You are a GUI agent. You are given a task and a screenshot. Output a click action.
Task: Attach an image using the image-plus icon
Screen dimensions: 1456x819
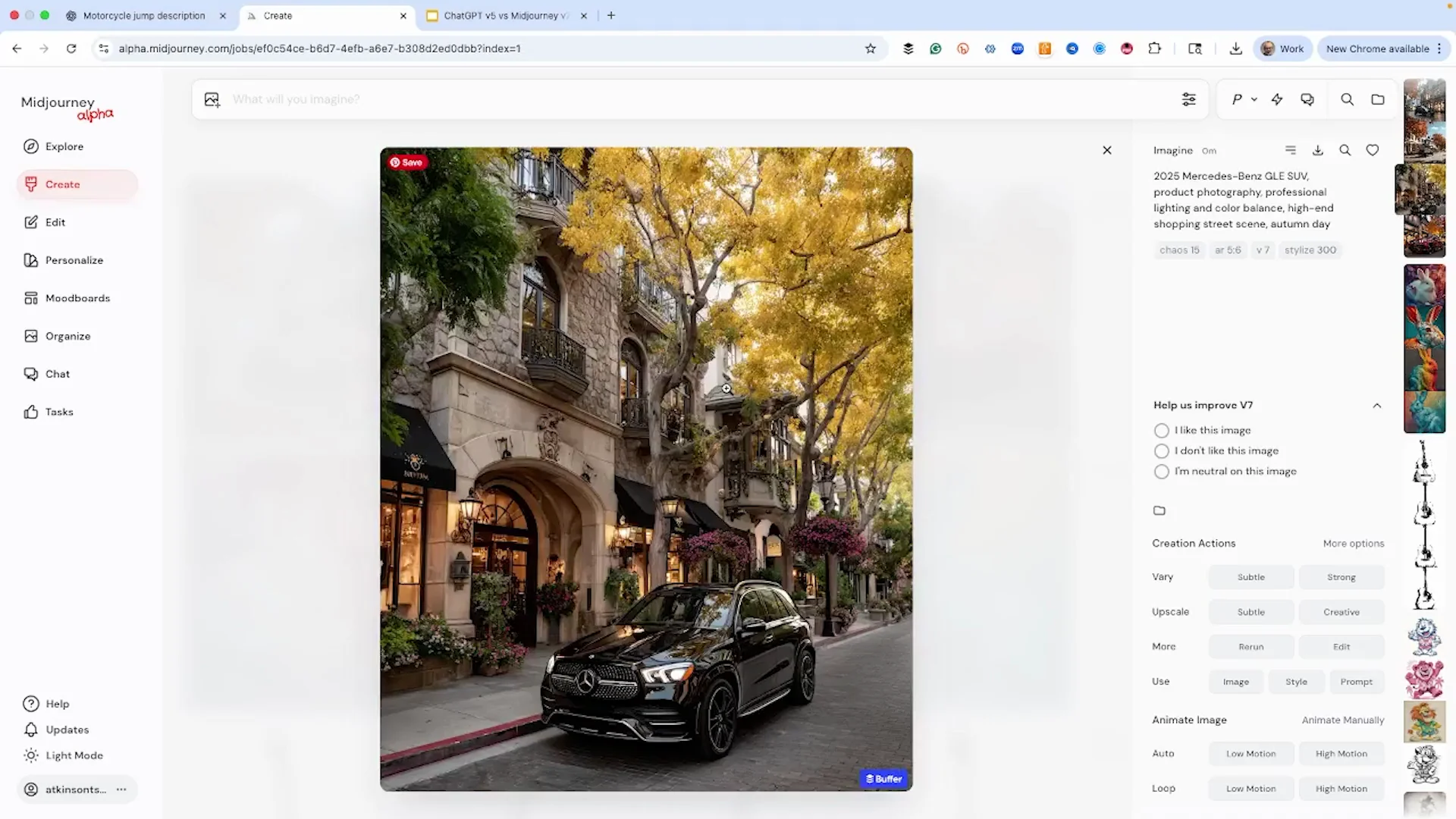212,99
